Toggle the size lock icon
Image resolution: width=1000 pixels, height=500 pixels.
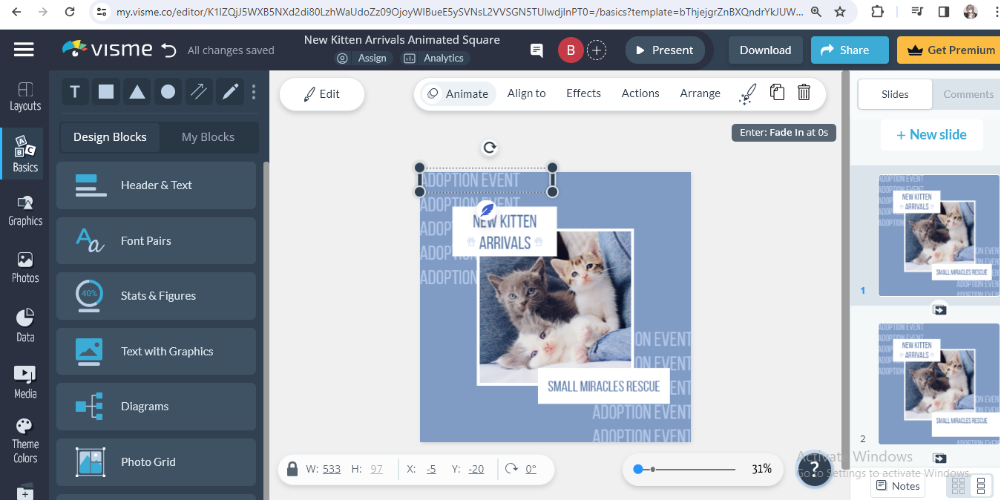click(292, 469)
